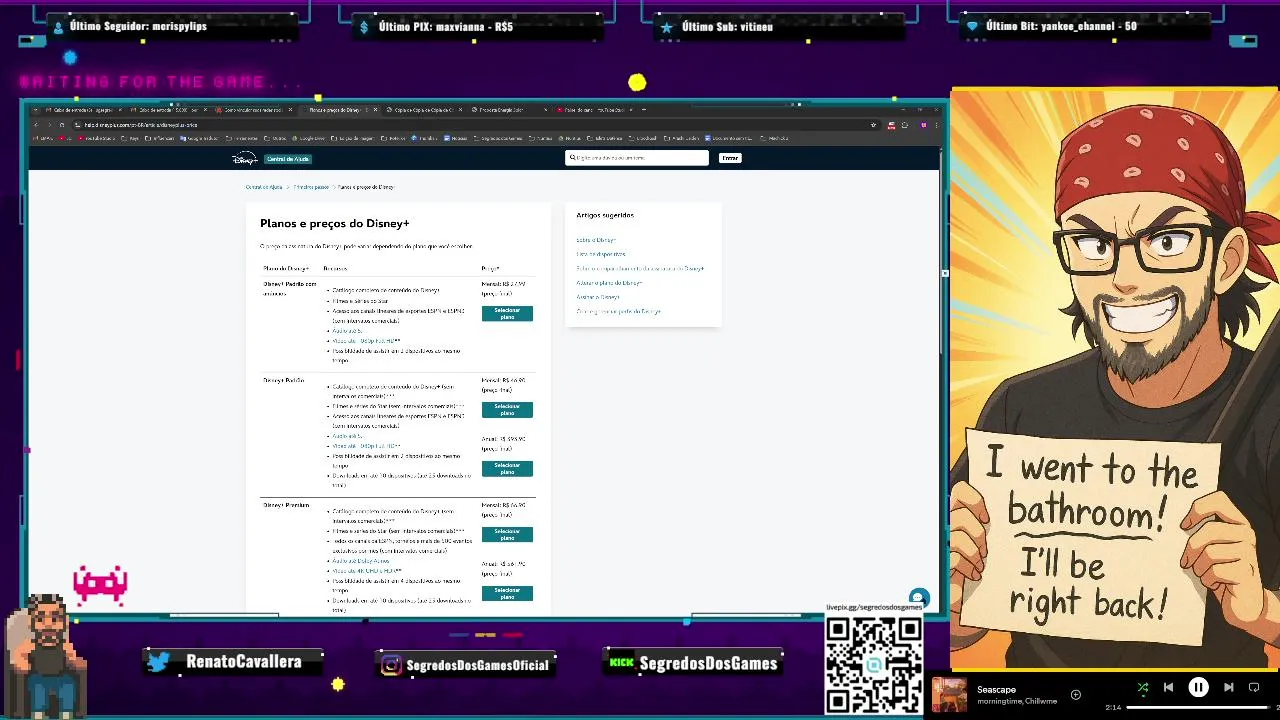Image resolution: width=1280 pixels, height=720 pixels.
Task: Click artist names morningtime, Chillwme
Action: 1017,701
